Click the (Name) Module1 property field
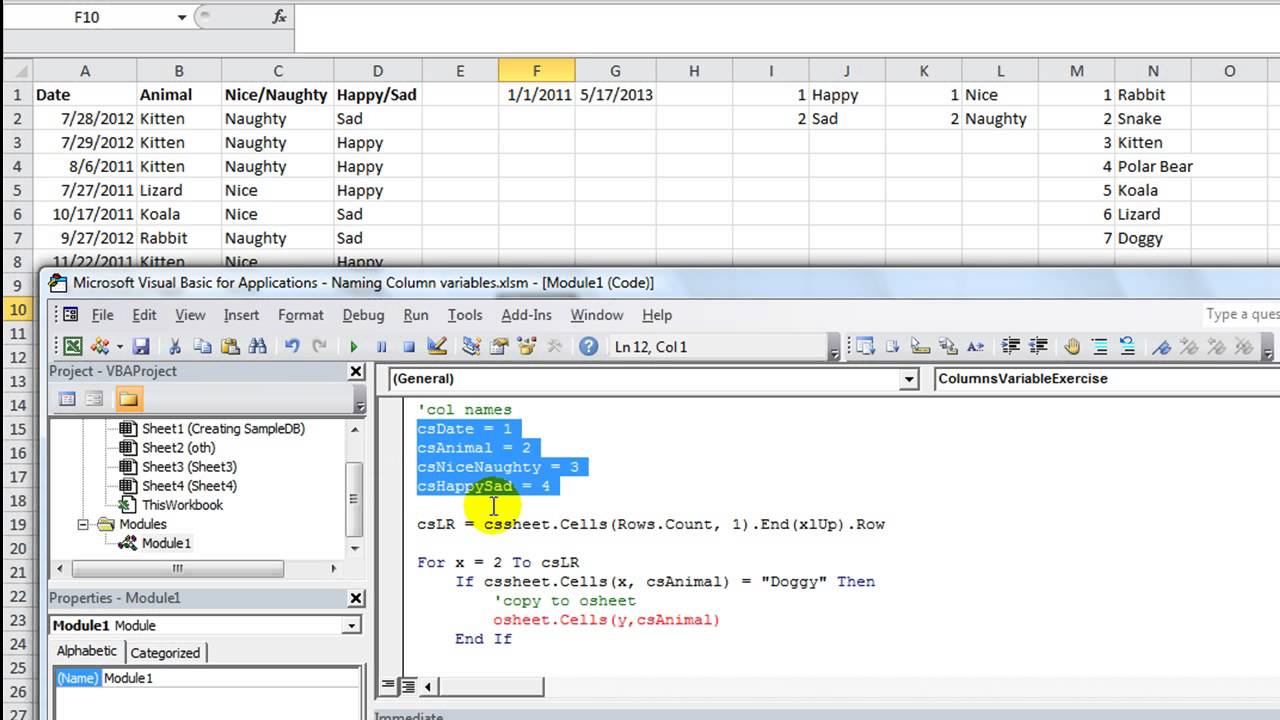The height and width of the screenshot is (720, 1280). pos(207,678)
